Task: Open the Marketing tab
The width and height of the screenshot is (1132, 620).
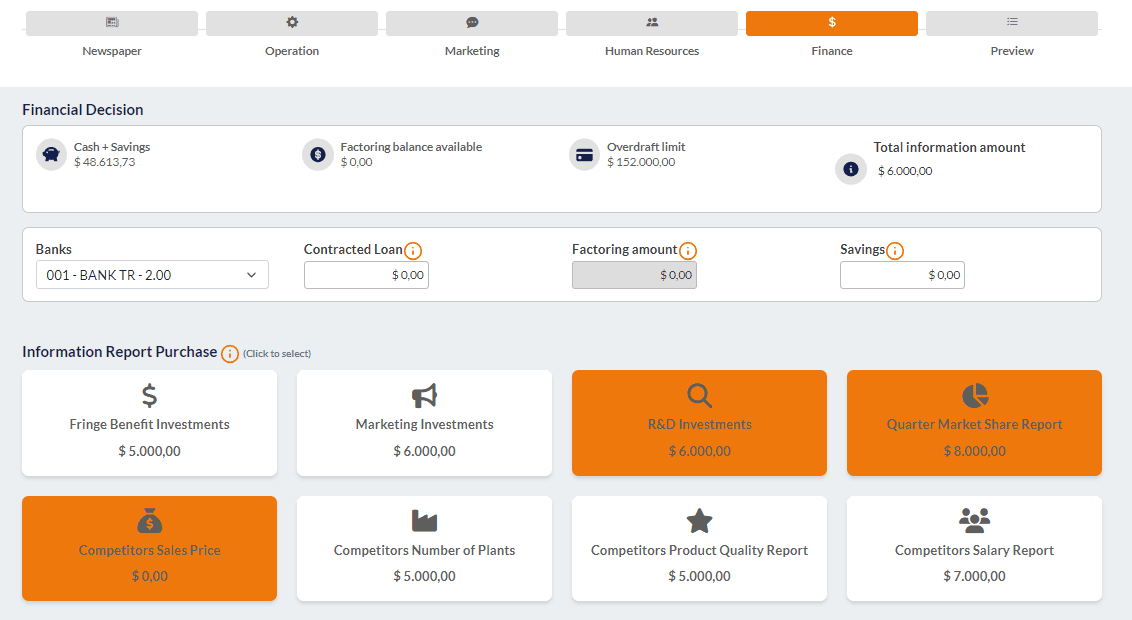Action: (472, 24)
